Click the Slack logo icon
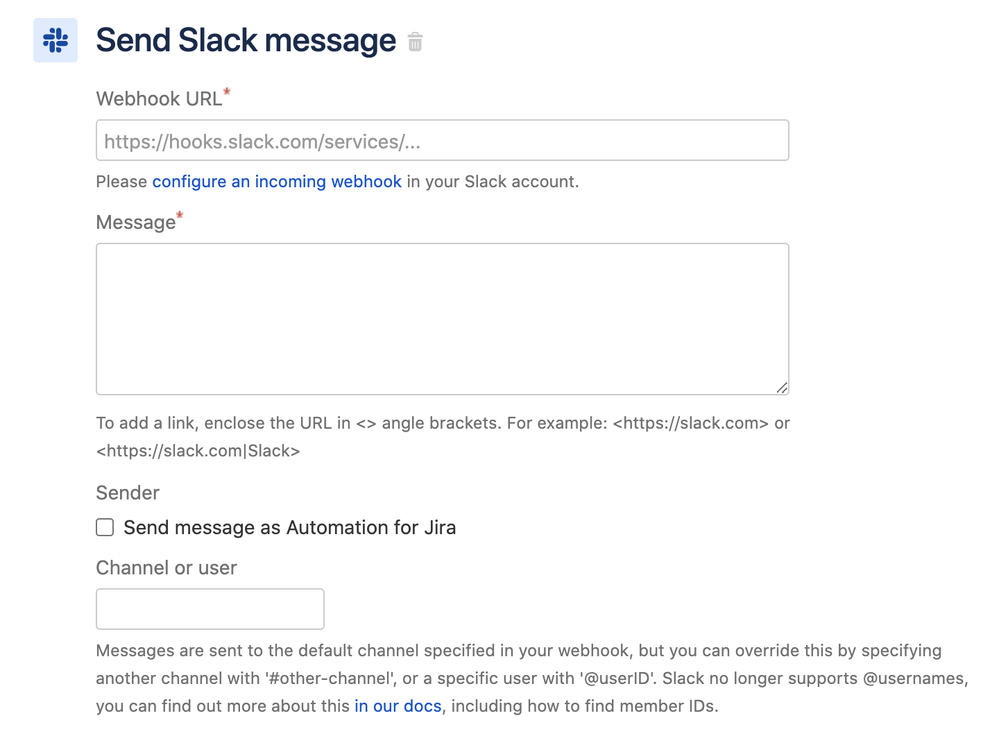999x745 pixels. pyautogui.click(x=56, y=41)
